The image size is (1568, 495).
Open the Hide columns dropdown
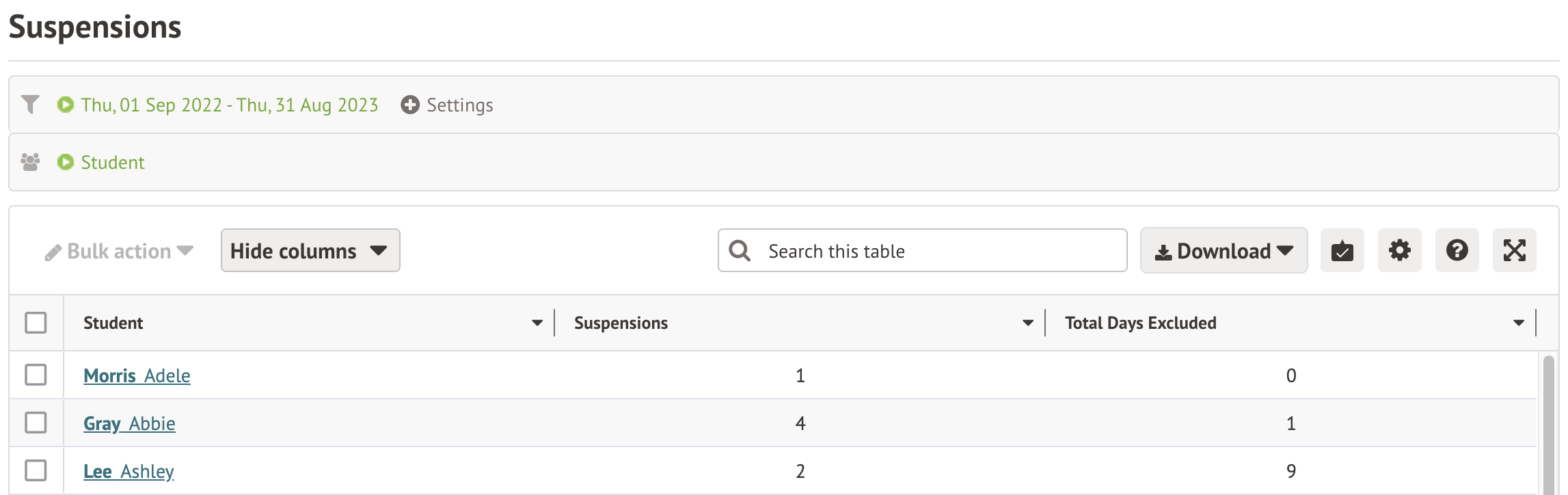point(310,250)
